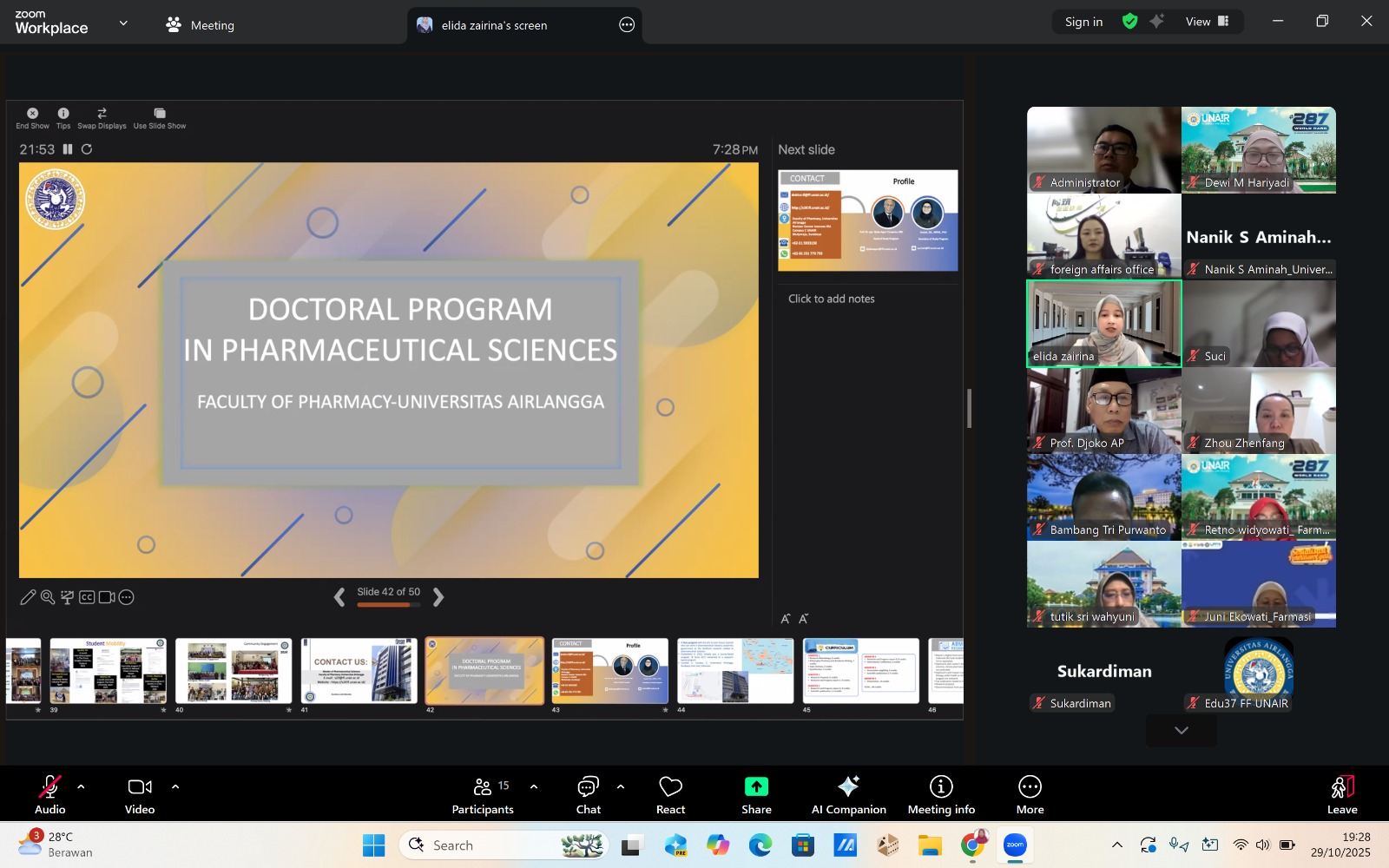Open the View layout menu
1389x868 pixels.
coord(1207,22)
